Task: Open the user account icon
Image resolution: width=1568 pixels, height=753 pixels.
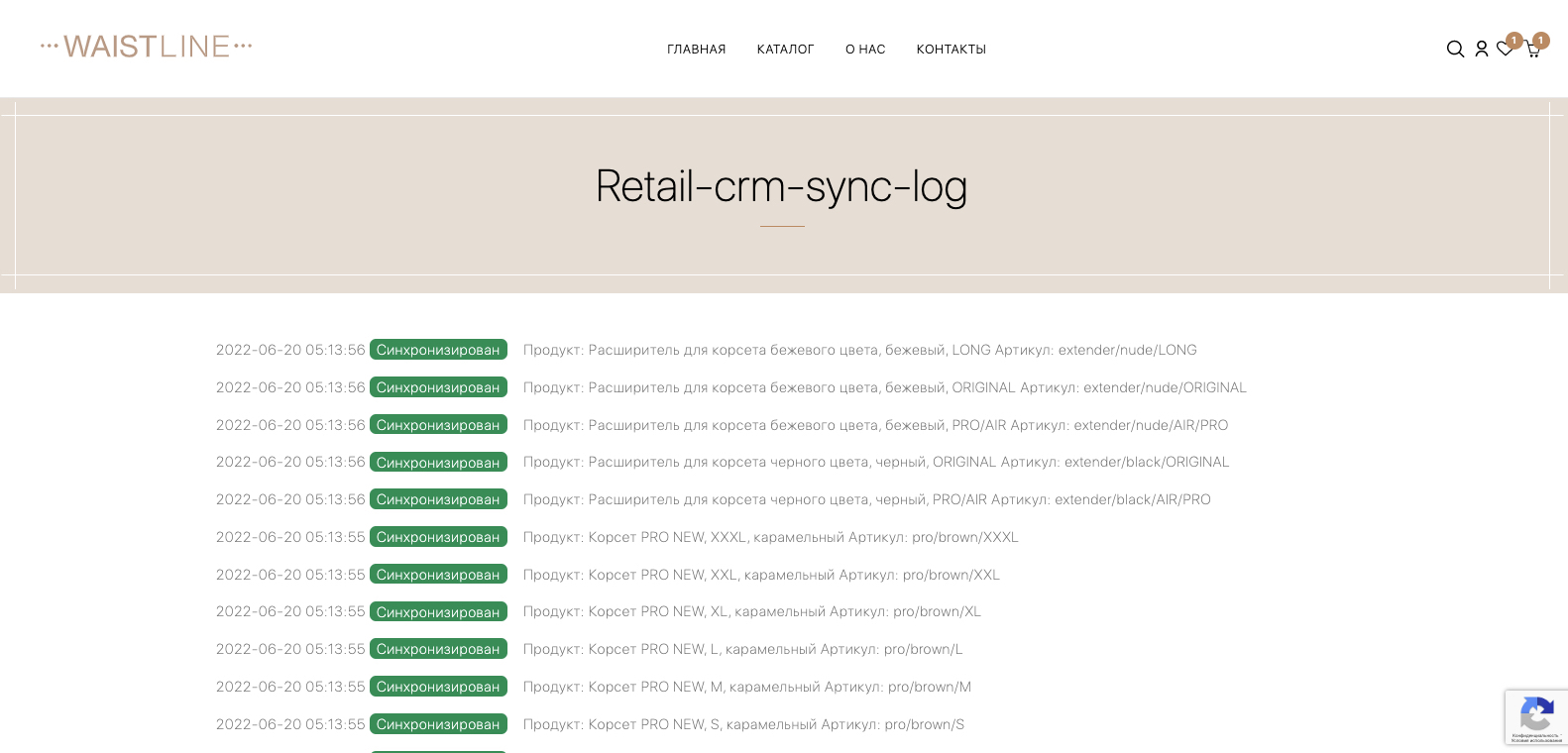Action: click(x=1482, y=49)
